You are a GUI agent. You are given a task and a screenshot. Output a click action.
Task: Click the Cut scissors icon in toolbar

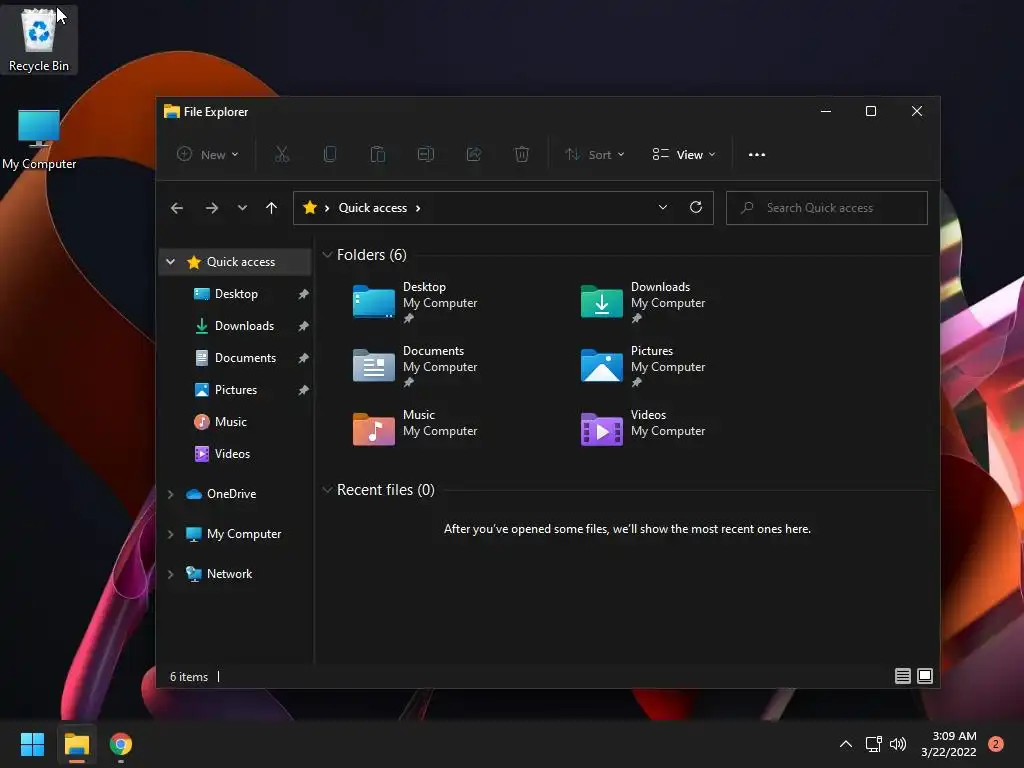pyautogui.click(x=281, y=154)
